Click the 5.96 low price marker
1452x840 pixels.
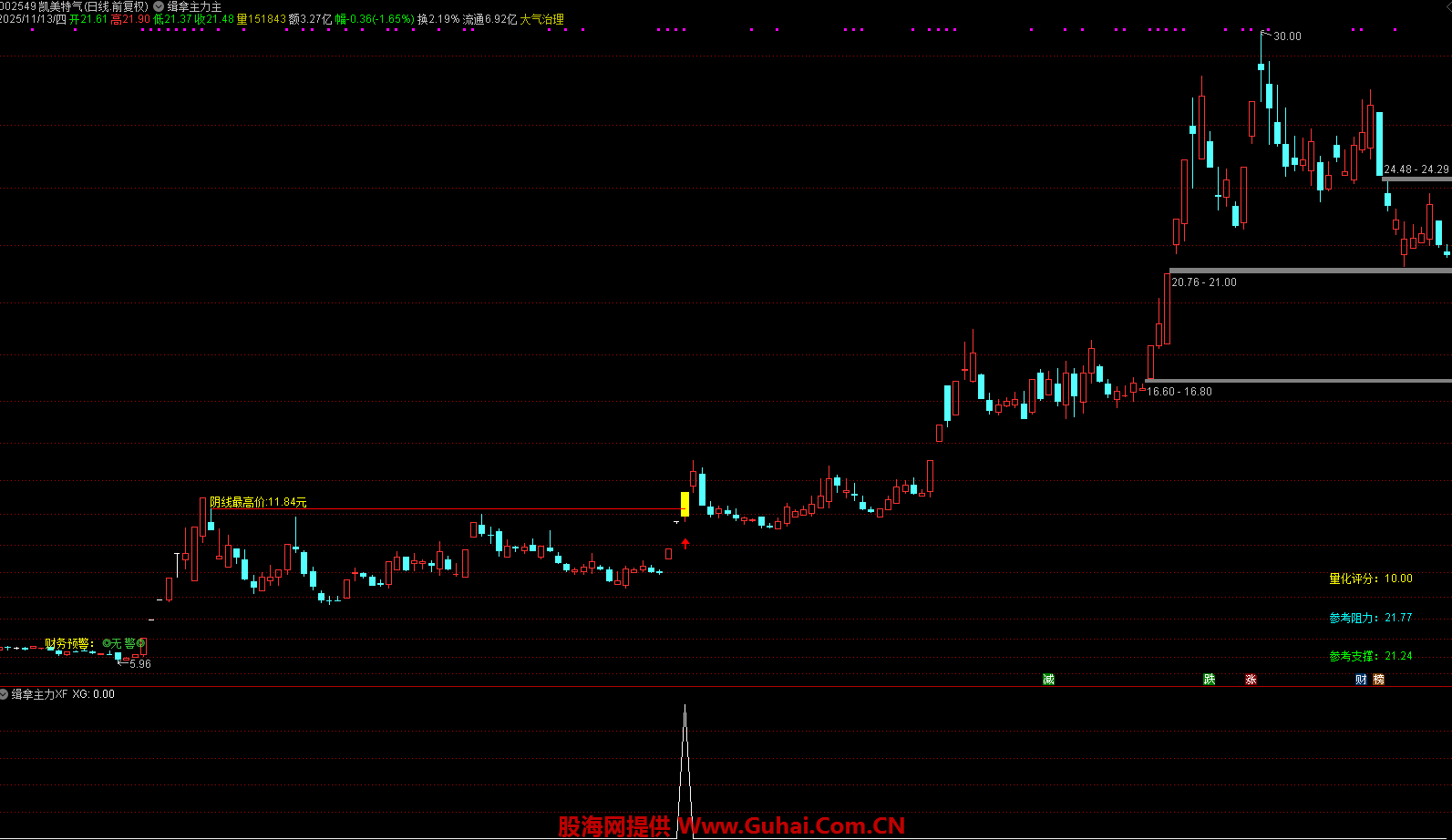pos(139,664)
